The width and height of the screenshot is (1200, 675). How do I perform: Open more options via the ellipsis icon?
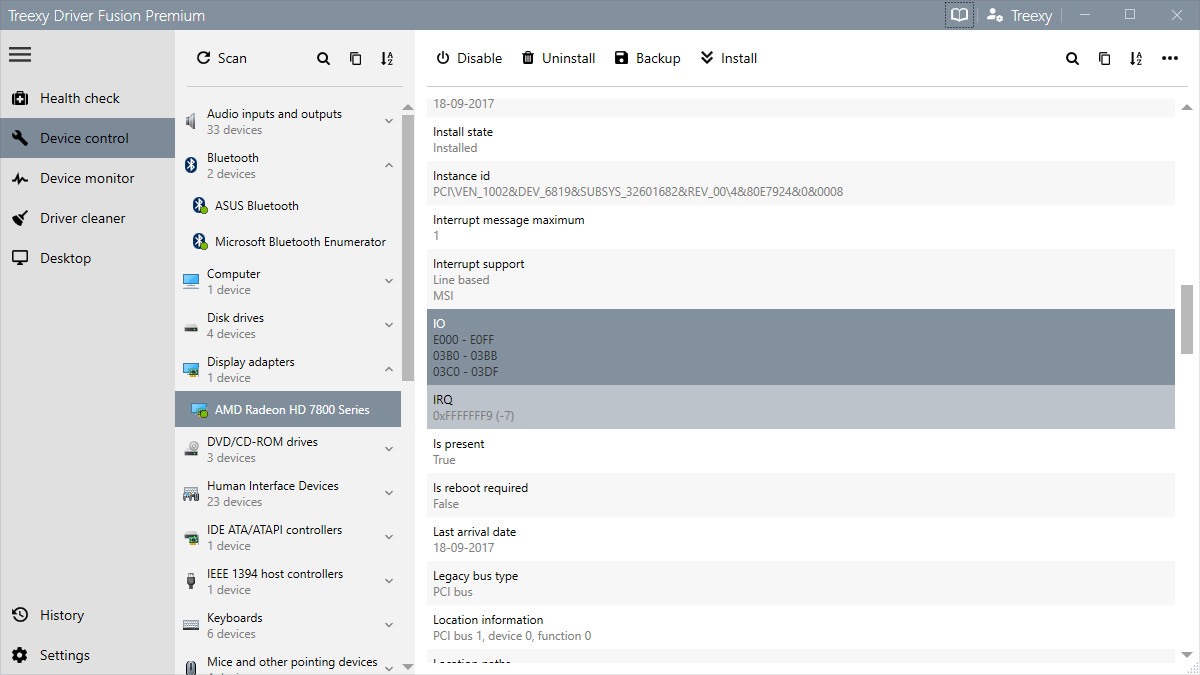point(1170,58)
